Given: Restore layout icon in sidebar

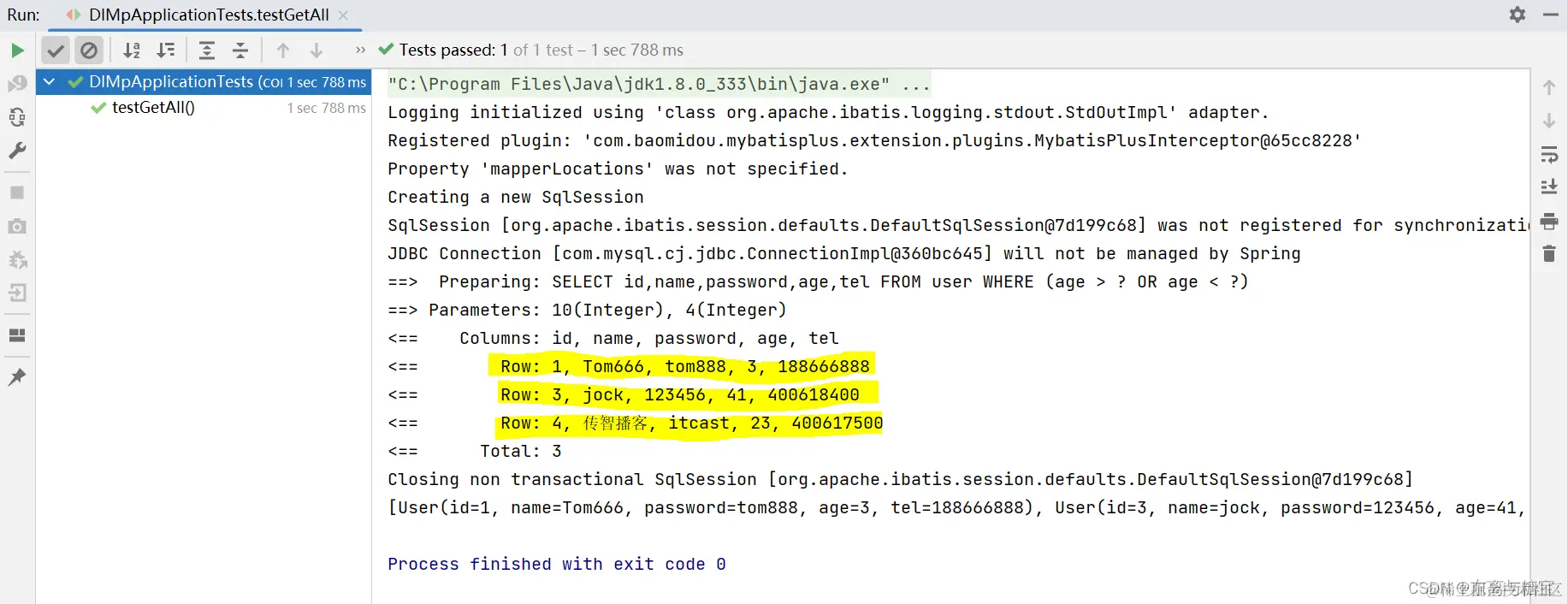Looking at the screenshot, I should click(17, 335).
